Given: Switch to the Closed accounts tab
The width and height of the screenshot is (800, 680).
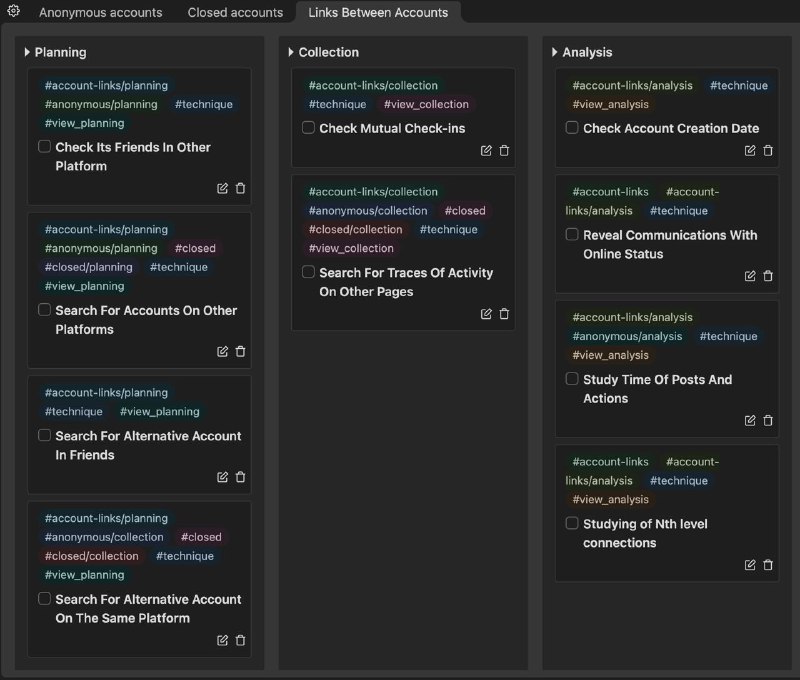Looking at the screenshot, I should tap(235, 12).
